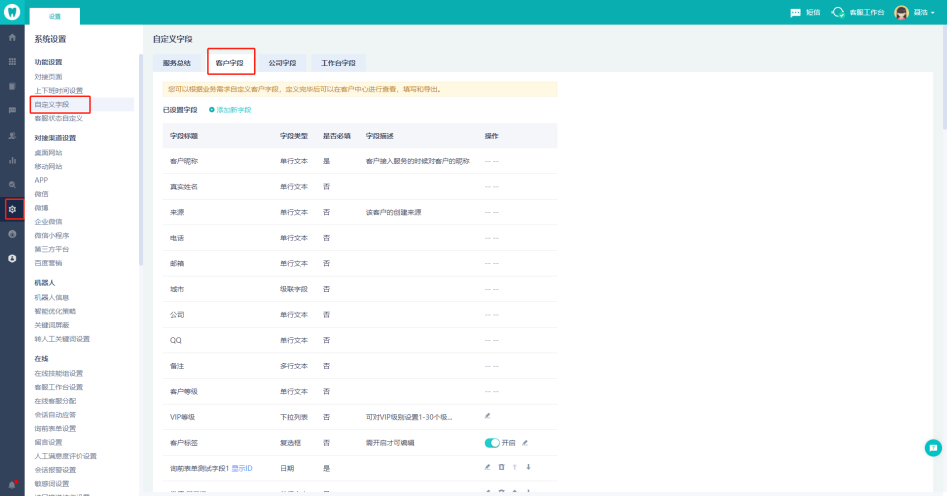The width and height of the screenshot is (947, 496).
Task: Open the bar chart statistics icon
Action: pos(12,160)
